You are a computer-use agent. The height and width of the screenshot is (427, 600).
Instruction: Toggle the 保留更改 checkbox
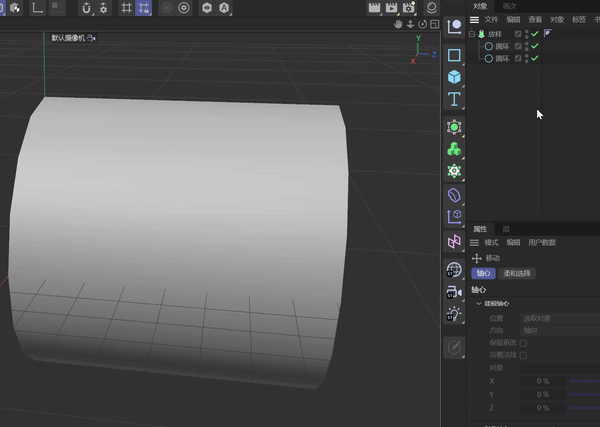coord(523,343)
